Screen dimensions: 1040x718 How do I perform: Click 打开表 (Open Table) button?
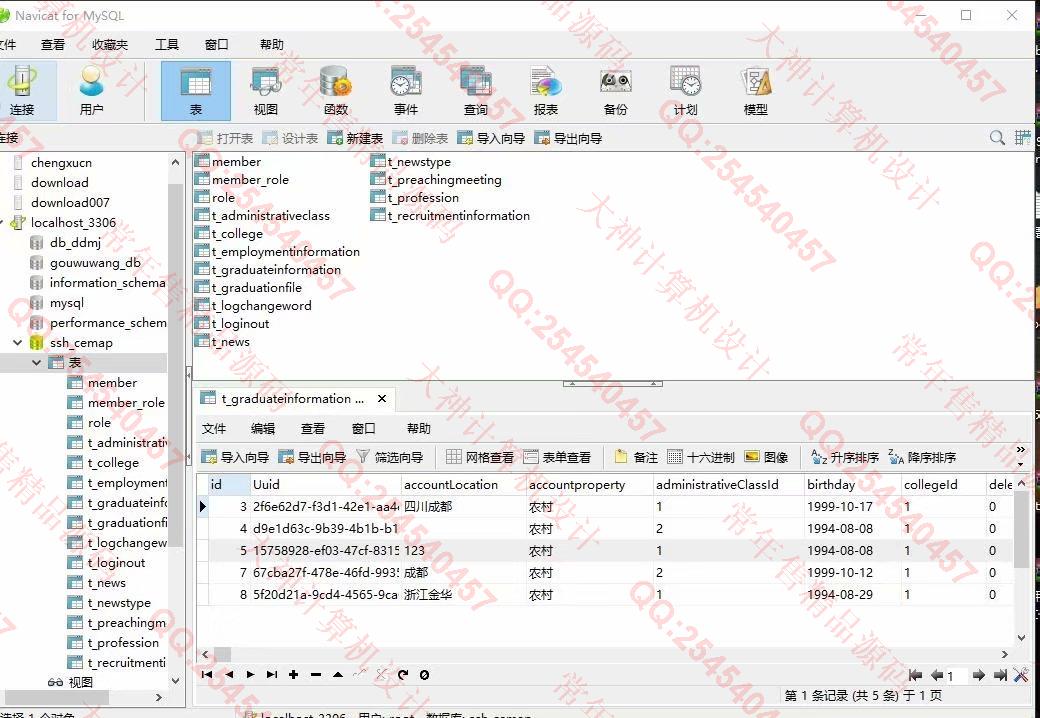point(226,138)
